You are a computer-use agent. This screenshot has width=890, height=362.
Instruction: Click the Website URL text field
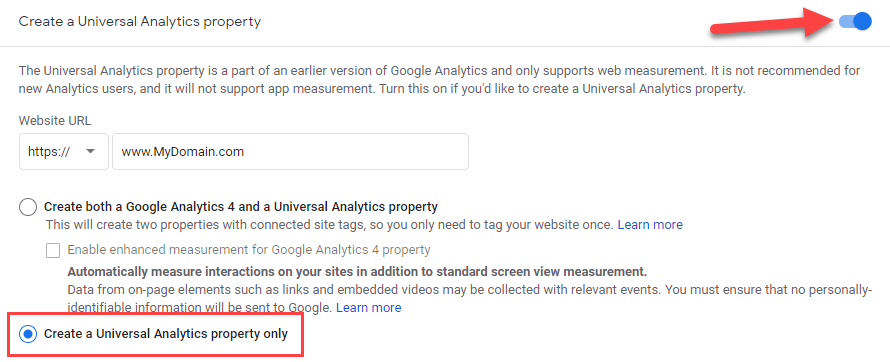pyautogui.click(x=290, y=151)
